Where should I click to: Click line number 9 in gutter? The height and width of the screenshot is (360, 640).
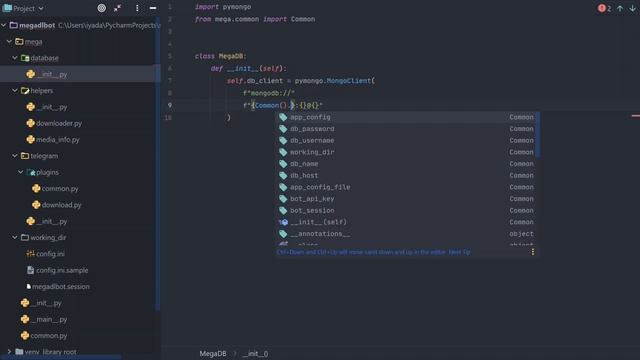coord(170,105)
